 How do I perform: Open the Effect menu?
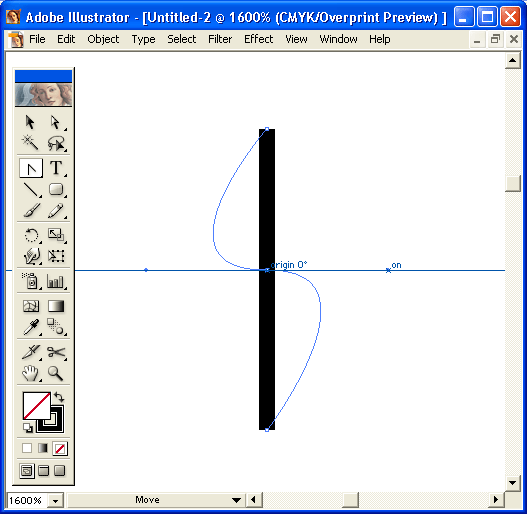pyautogui.click(x=258, y=39)
